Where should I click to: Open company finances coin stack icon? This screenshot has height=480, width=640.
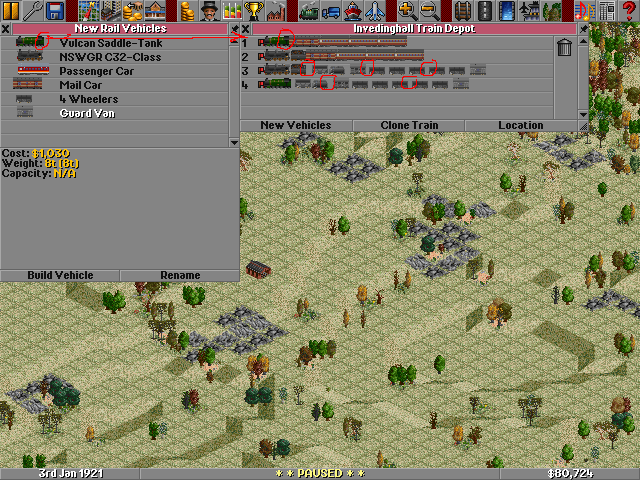pyautogui.click(x=188, y=11)
